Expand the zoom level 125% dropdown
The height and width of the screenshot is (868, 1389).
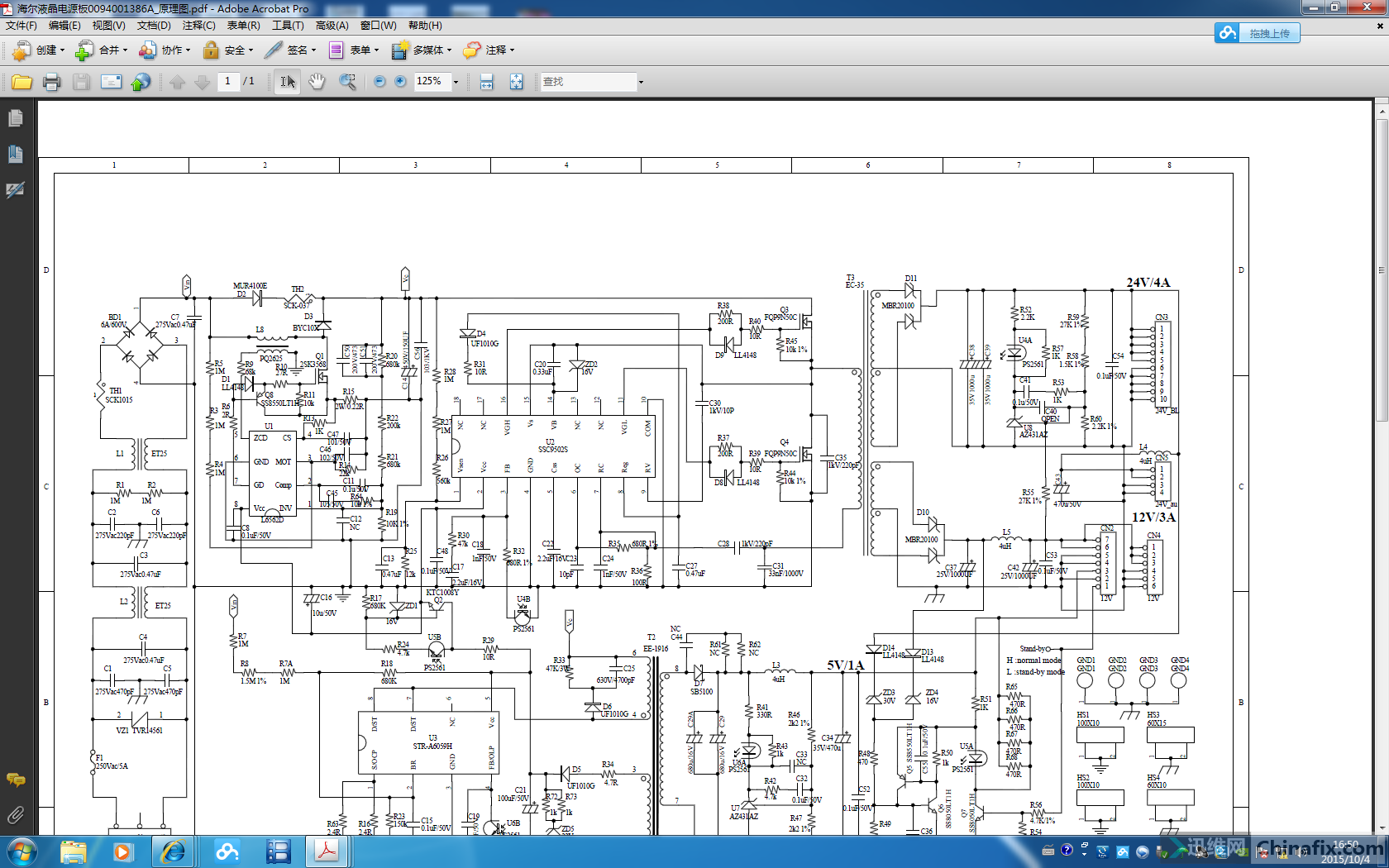pos(456,82)
